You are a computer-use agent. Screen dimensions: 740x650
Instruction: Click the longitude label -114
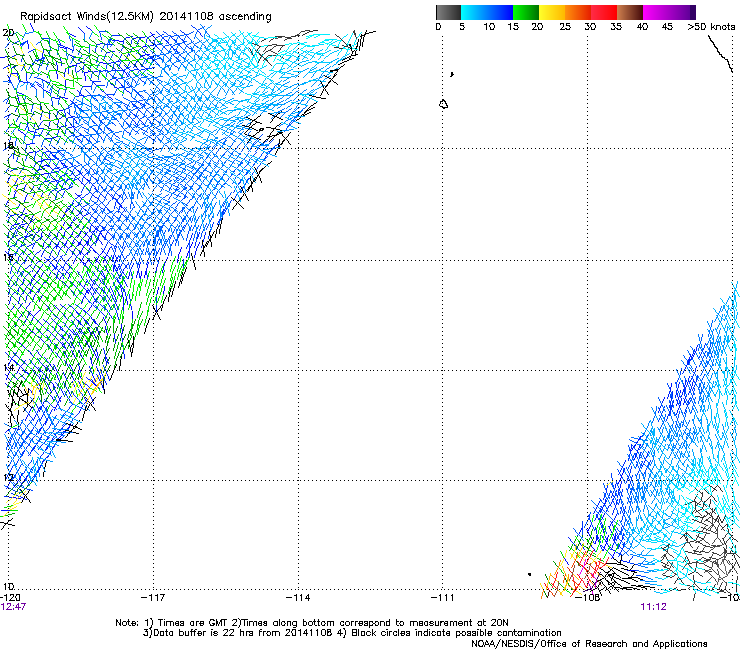[x=298, y=598]
